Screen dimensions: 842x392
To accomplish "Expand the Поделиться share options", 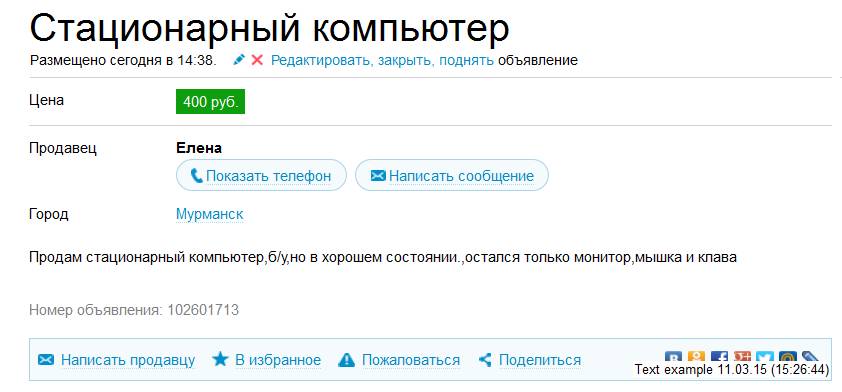I will click(540, 360).
